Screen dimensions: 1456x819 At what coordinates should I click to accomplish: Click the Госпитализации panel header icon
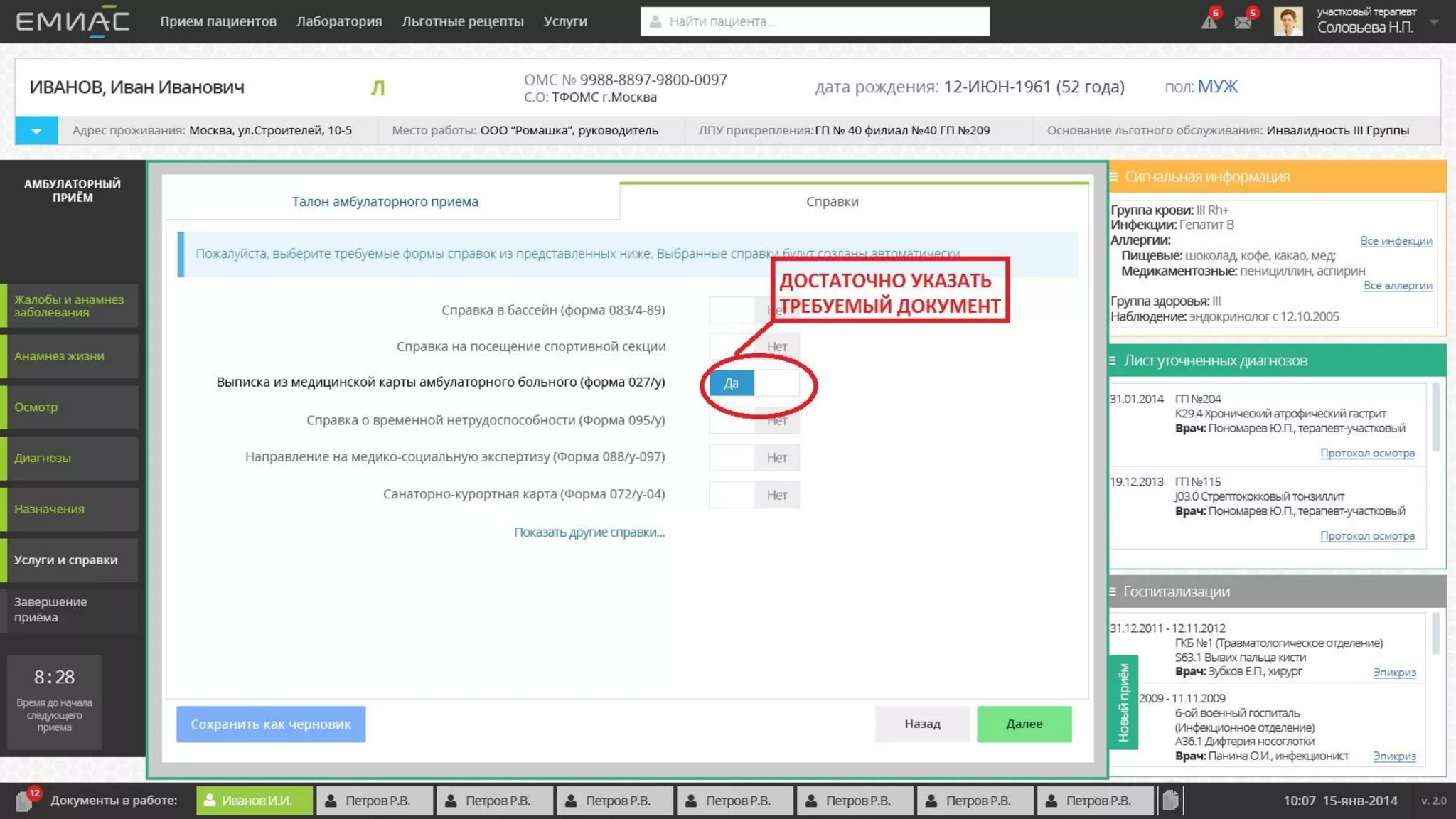point(1113,591)
